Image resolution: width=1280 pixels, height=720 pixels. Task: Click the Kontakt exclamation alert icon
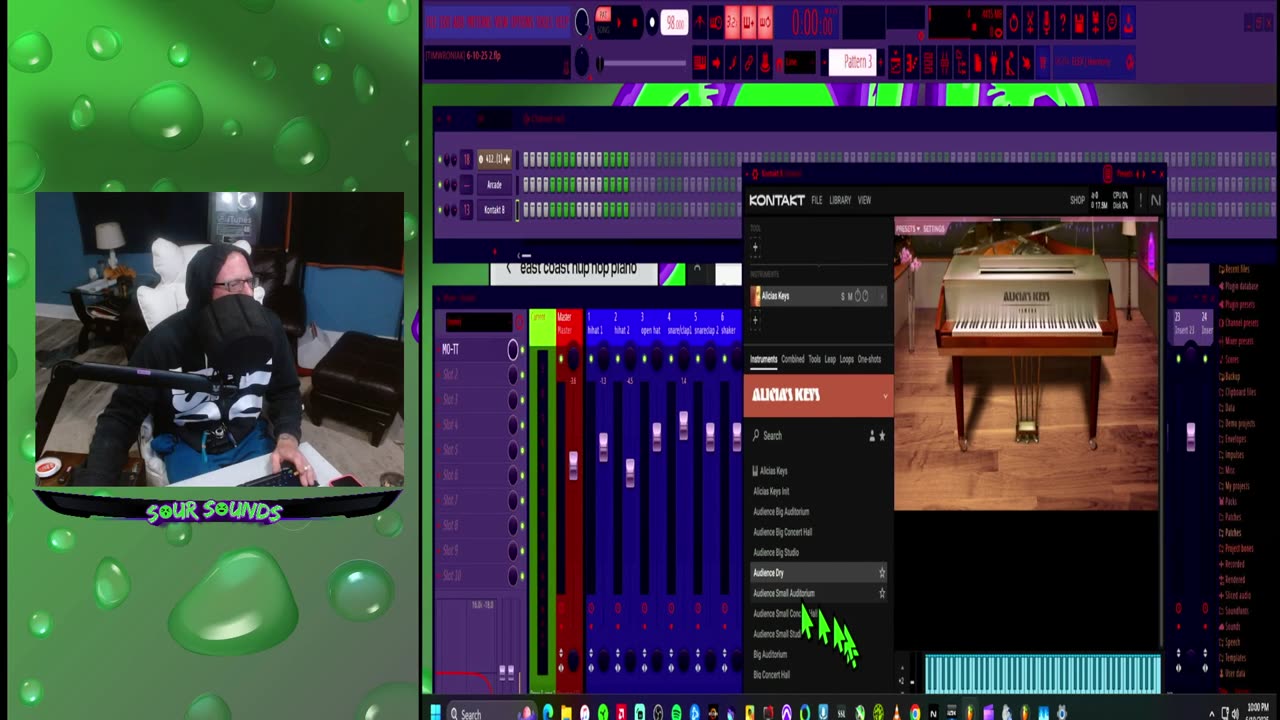(x=1140, y=200)
